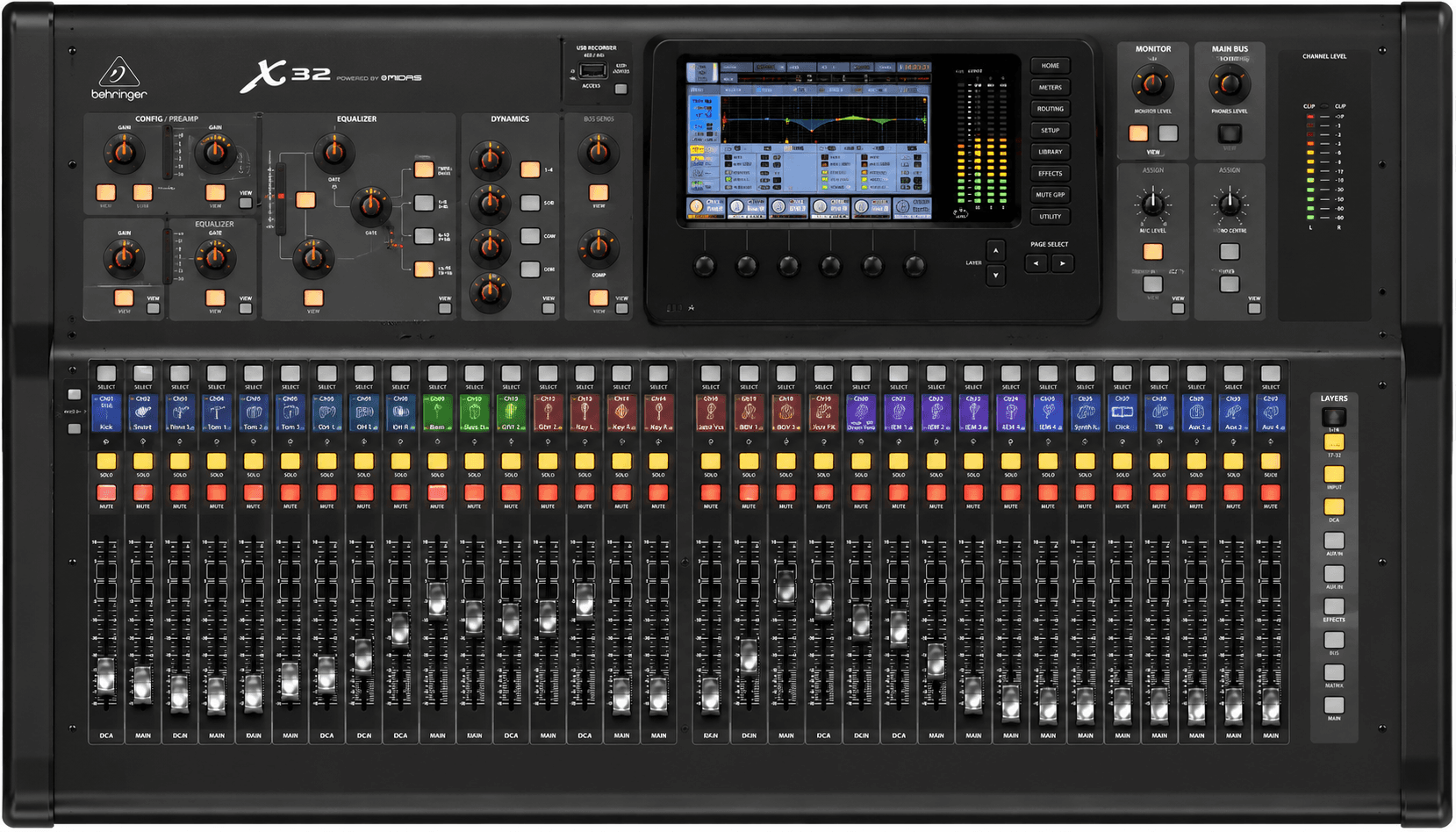The image size is (1456, 832).
Task: Solo the Tom 3 channel
Action: 290,461
